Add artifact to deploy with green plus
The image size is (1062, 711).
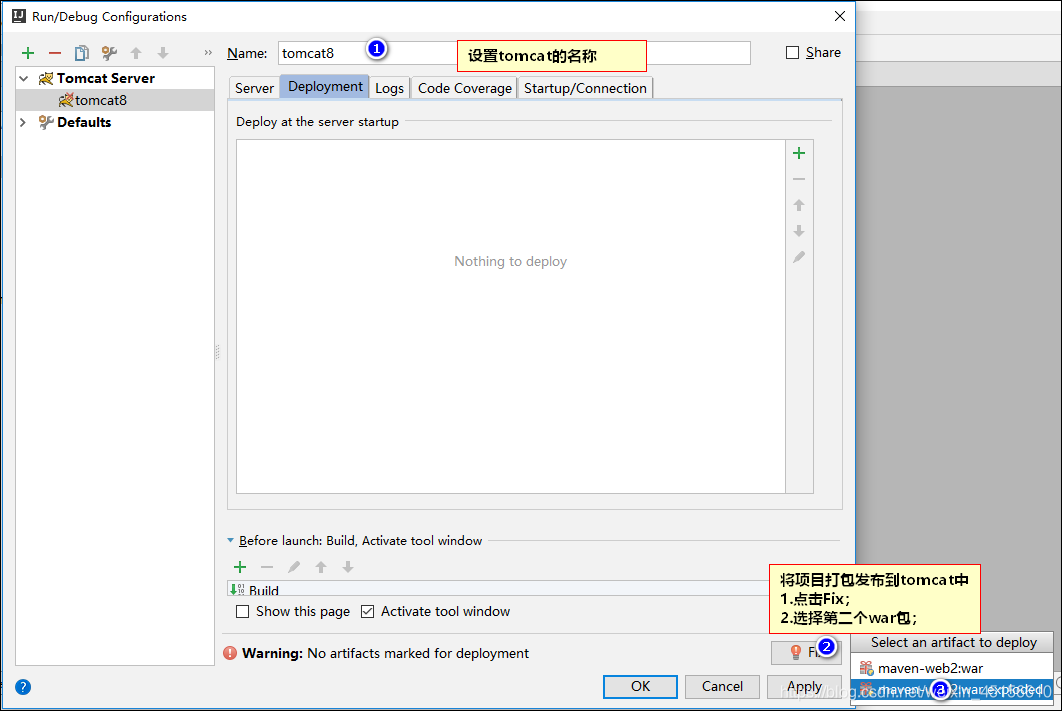799,153
